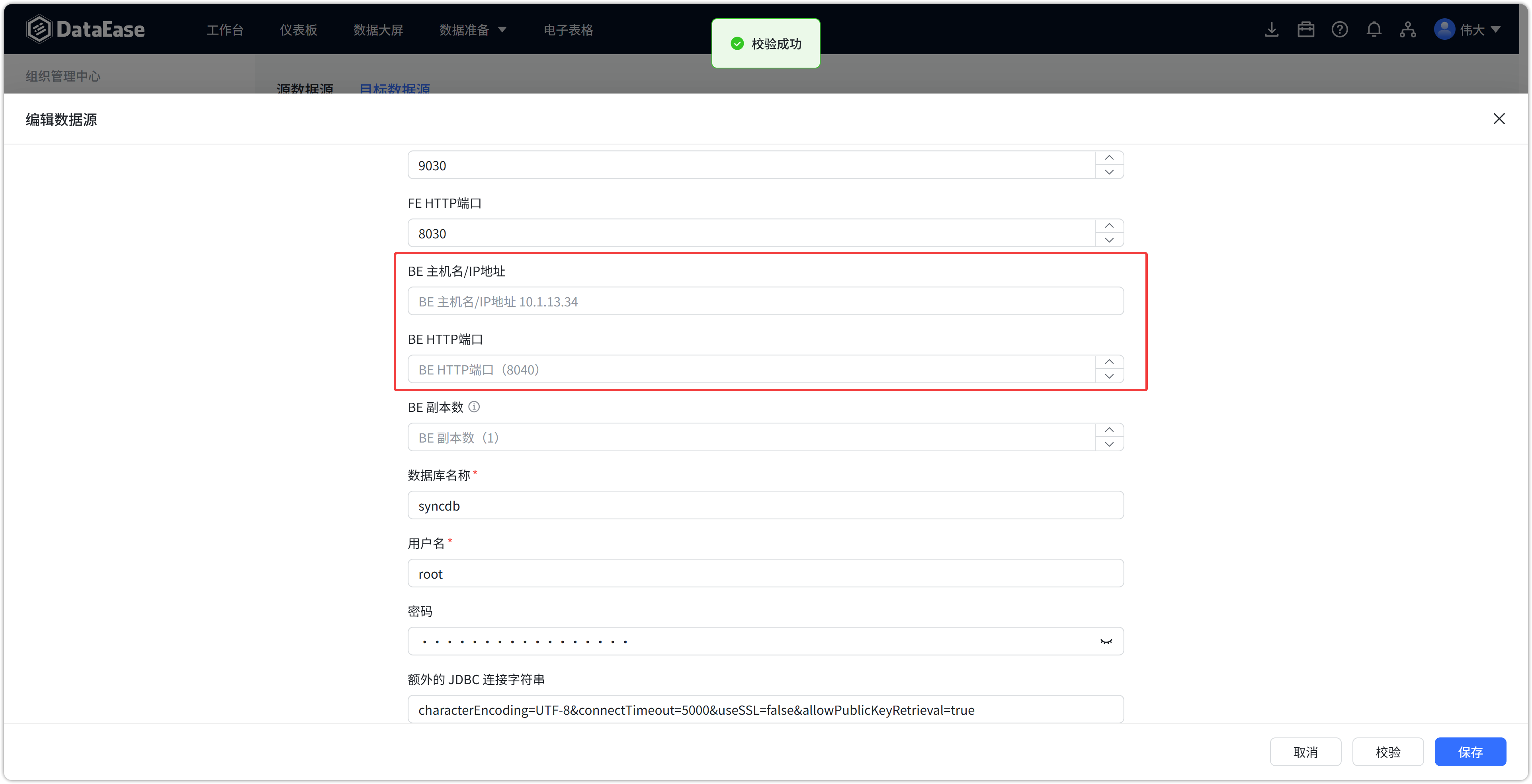1532x784 pixels.
Task: Click the 编辑数据源 dialog title
Action: [x=61, y=119]
